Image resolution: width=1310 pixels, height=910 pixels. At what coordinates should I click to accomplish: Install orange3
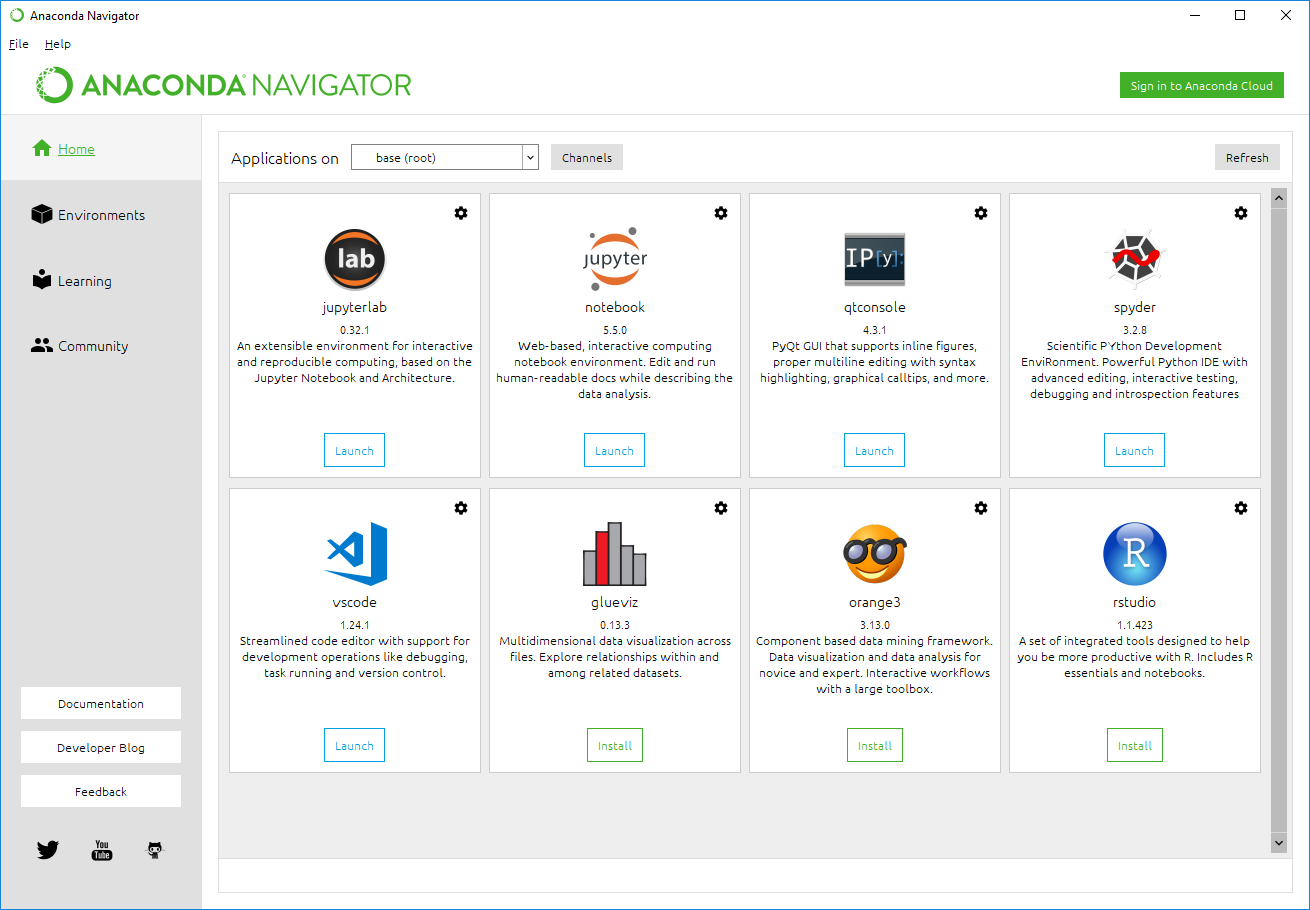tap(875, 745)
